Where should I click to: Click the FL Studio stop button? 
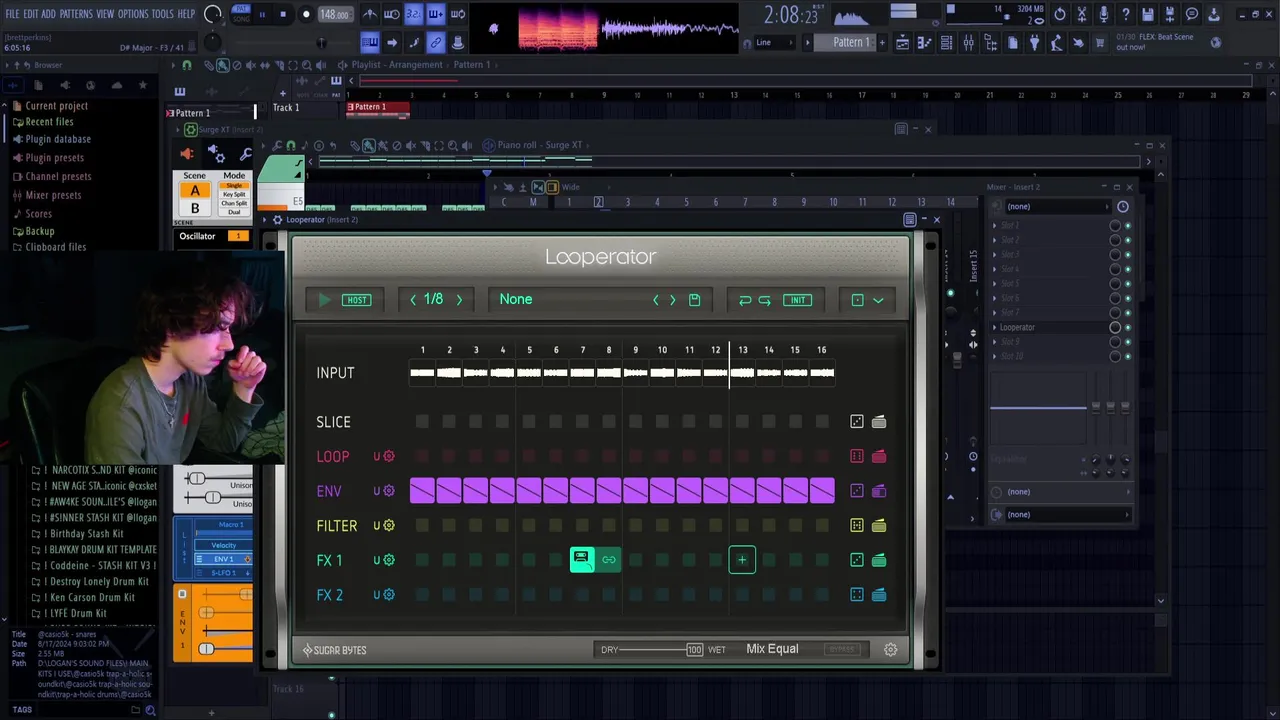coord(283,14)
